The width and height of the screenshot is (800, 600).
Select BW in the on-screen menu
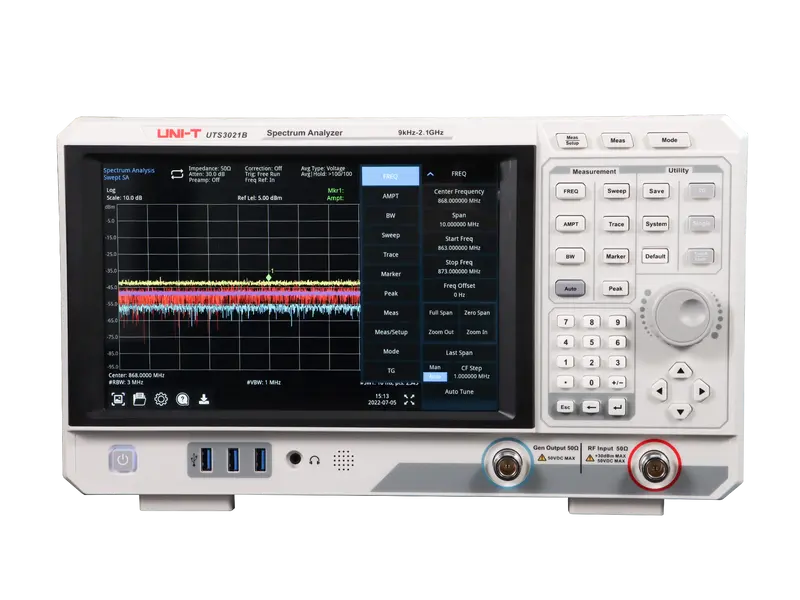point(390,215)
